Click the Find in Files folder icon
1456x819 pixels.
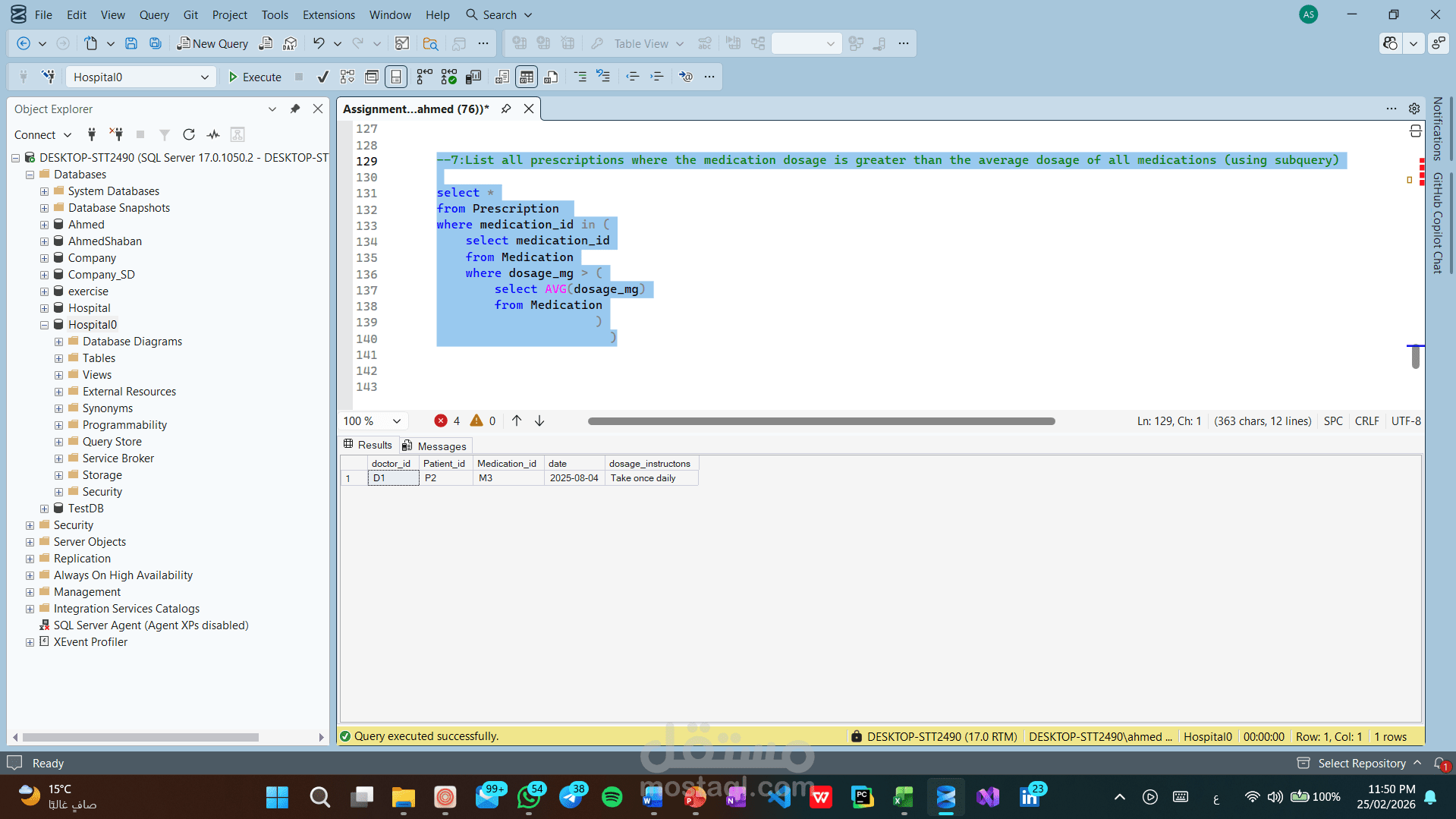pos(430,44)
